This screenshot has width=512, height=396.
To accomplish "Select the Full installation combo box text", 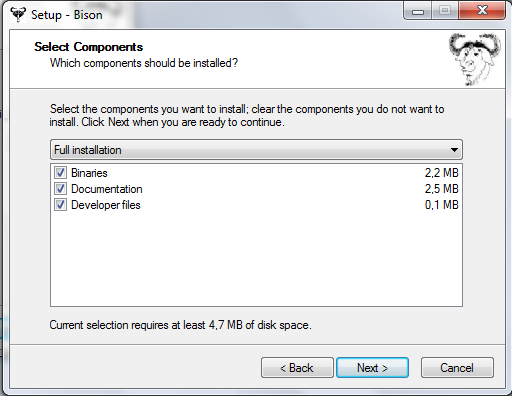I will point(88,150).
